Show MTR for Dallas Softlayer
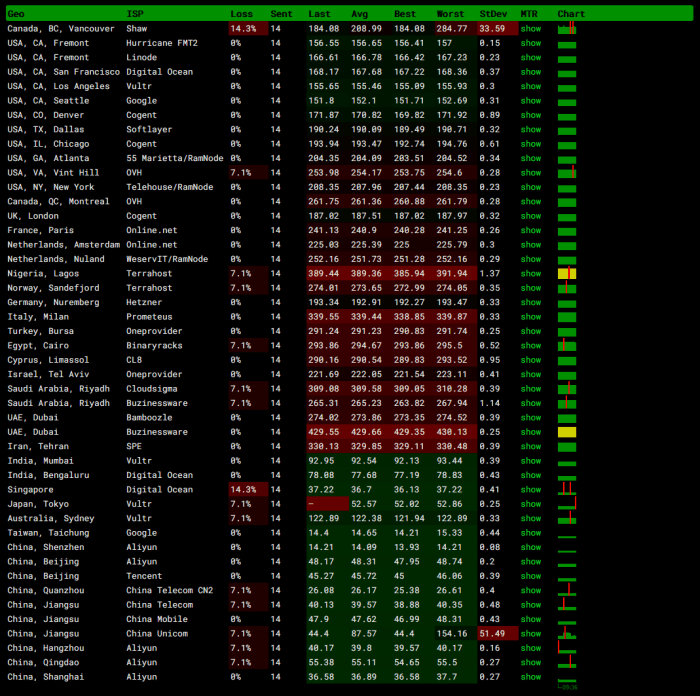This screenshot has height=696, width=700. point(531,129)
